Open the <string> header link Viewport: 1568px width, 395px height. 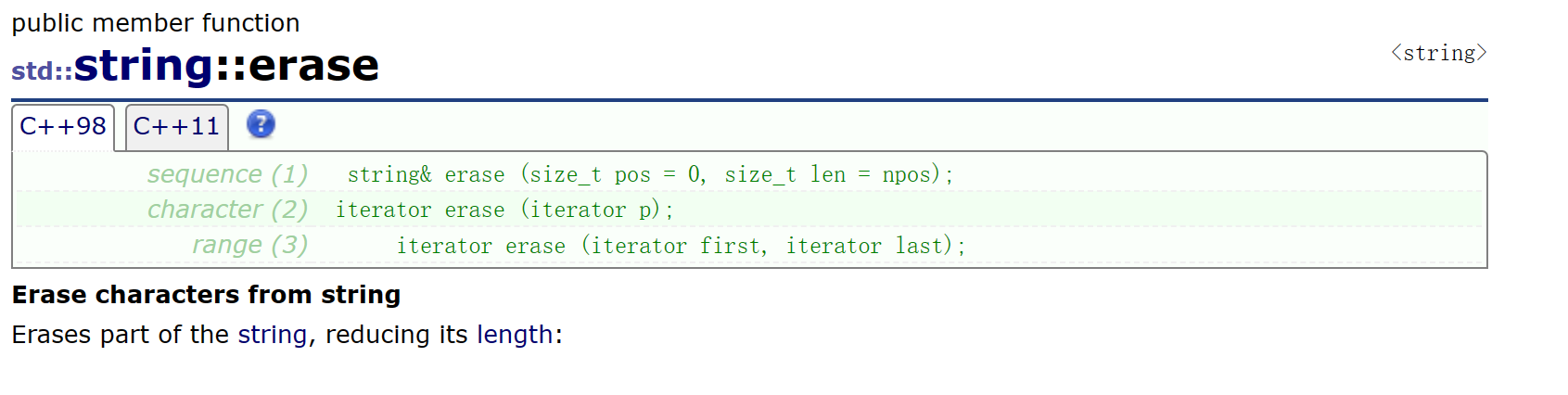pyautogui.click(x=1438, y=53)
